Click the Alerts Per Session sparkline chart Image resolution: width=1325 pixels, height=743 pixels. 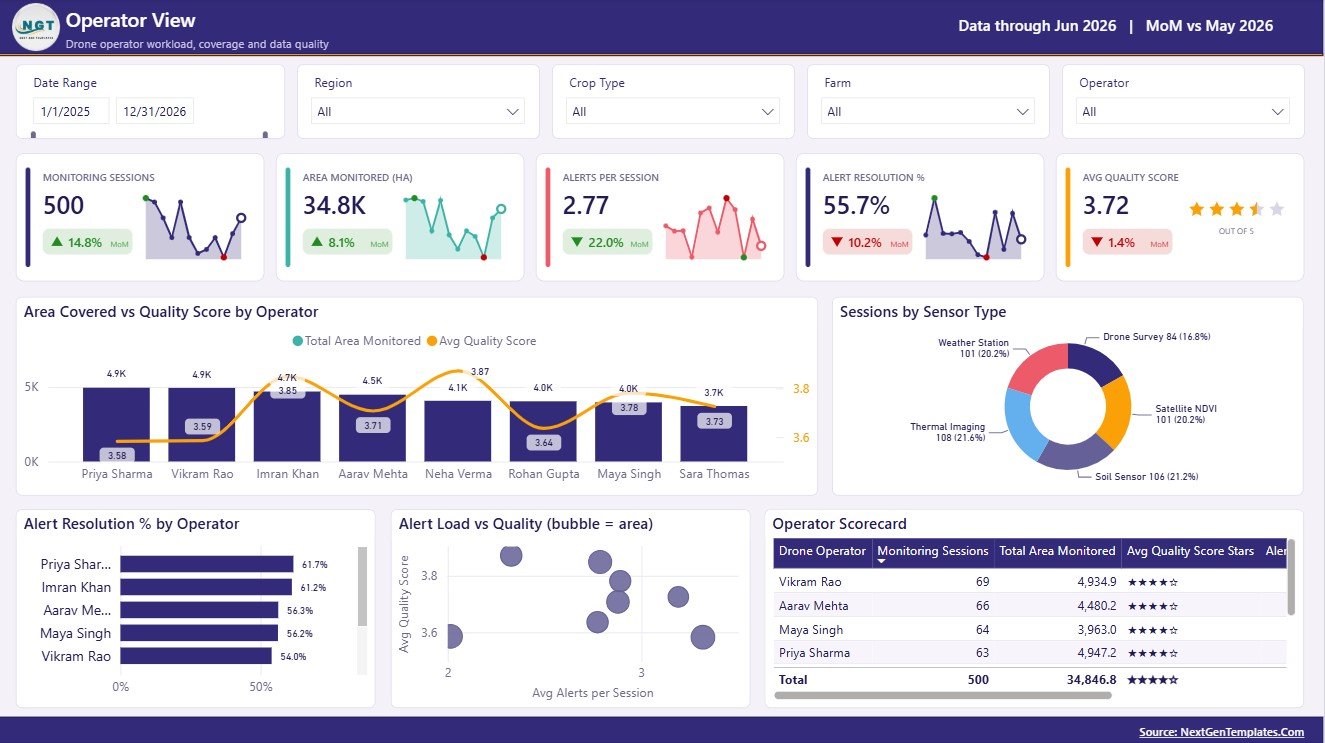pos(714,228)
